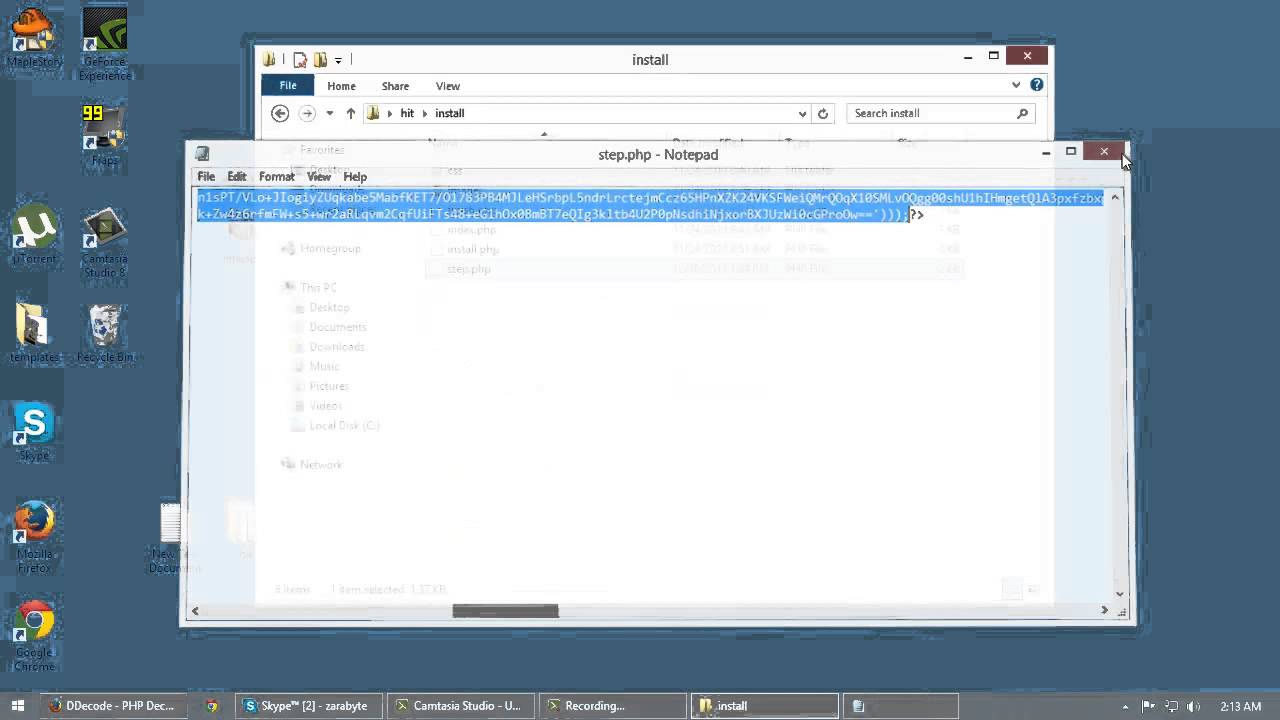
Task: Switch to the Home ribbon tab in Explorer
Action: (341, 86)
